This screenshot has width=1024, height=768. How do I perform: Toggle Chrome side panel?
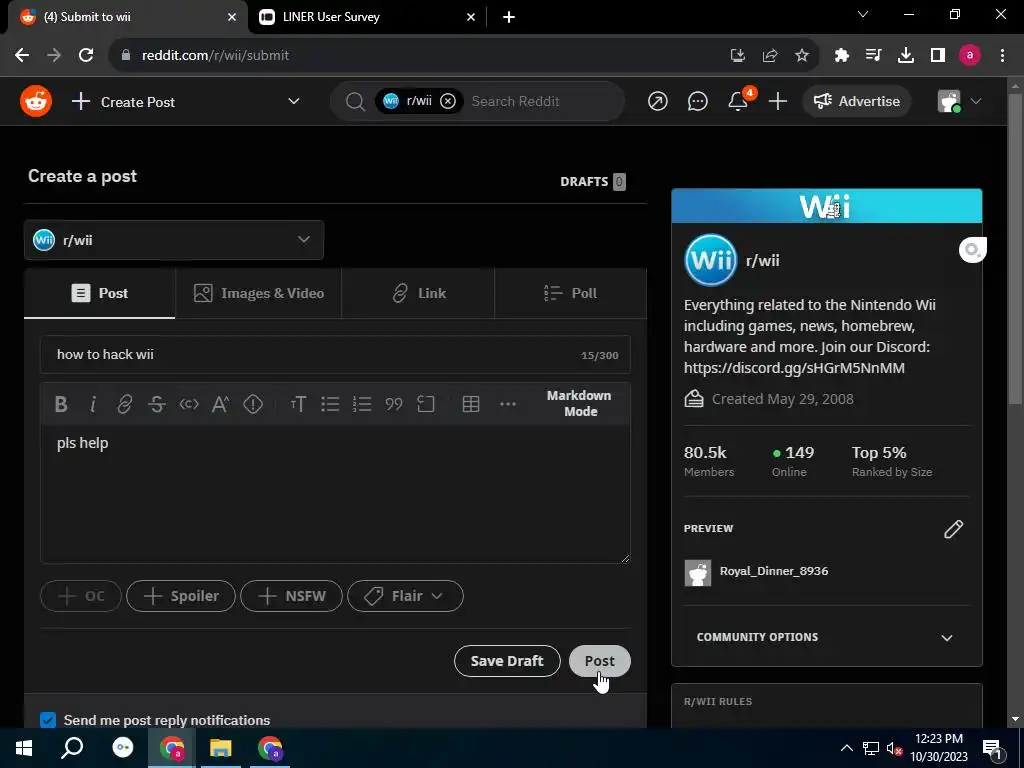[938, 56]
